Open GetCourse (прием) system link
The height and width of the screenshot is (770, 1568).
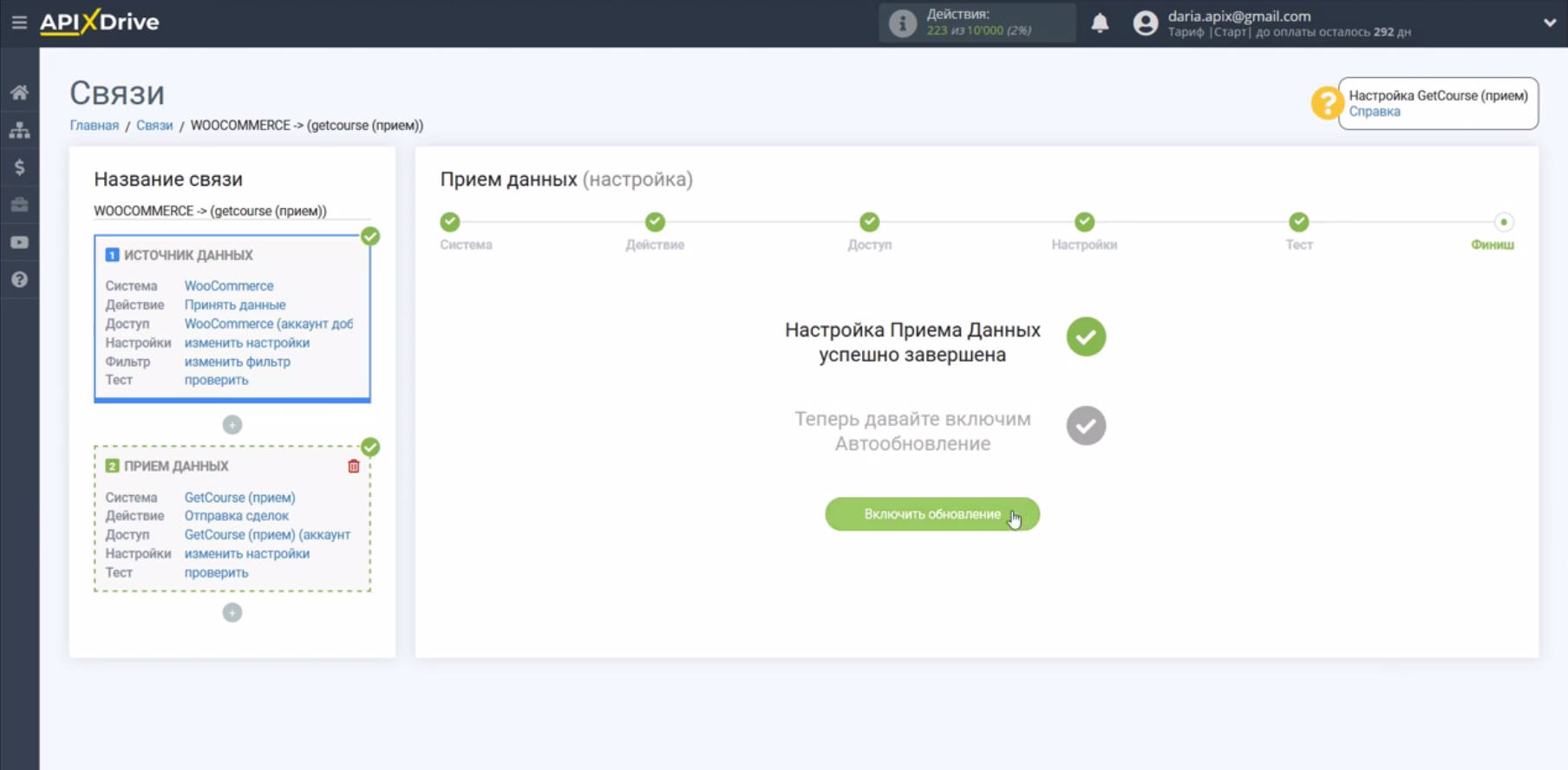tap(240, 498)
